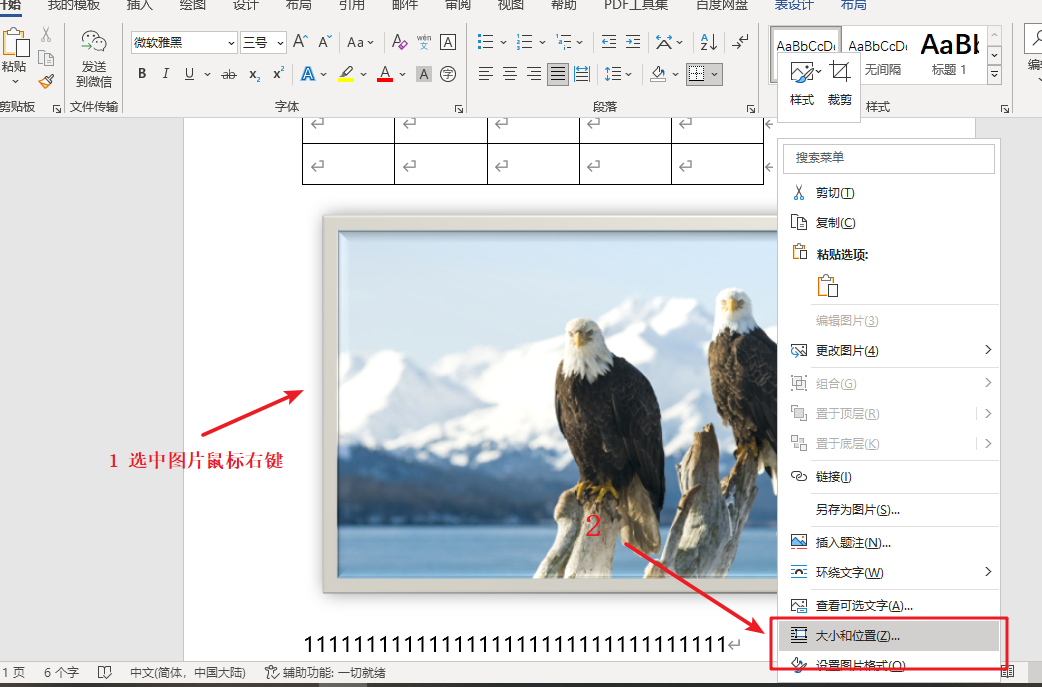Click Enclose Characters icon

pos(448,74)
